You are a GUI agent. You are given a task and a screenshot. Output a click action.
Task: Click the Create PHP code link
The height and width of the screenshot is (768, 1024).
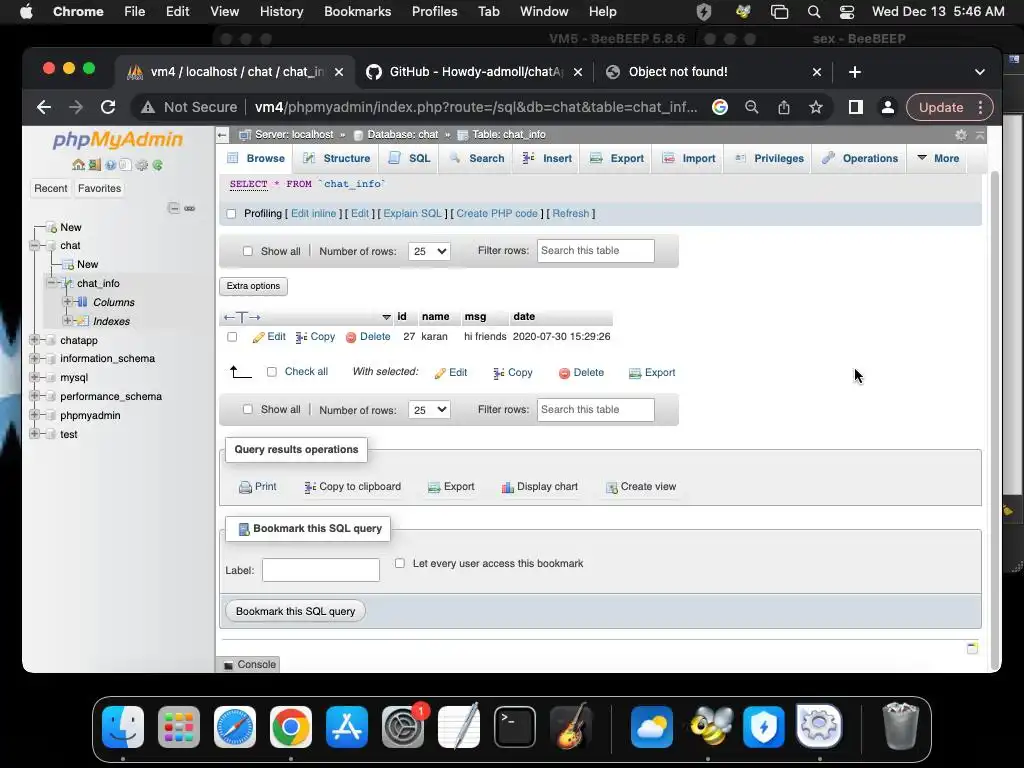(497, 214)
